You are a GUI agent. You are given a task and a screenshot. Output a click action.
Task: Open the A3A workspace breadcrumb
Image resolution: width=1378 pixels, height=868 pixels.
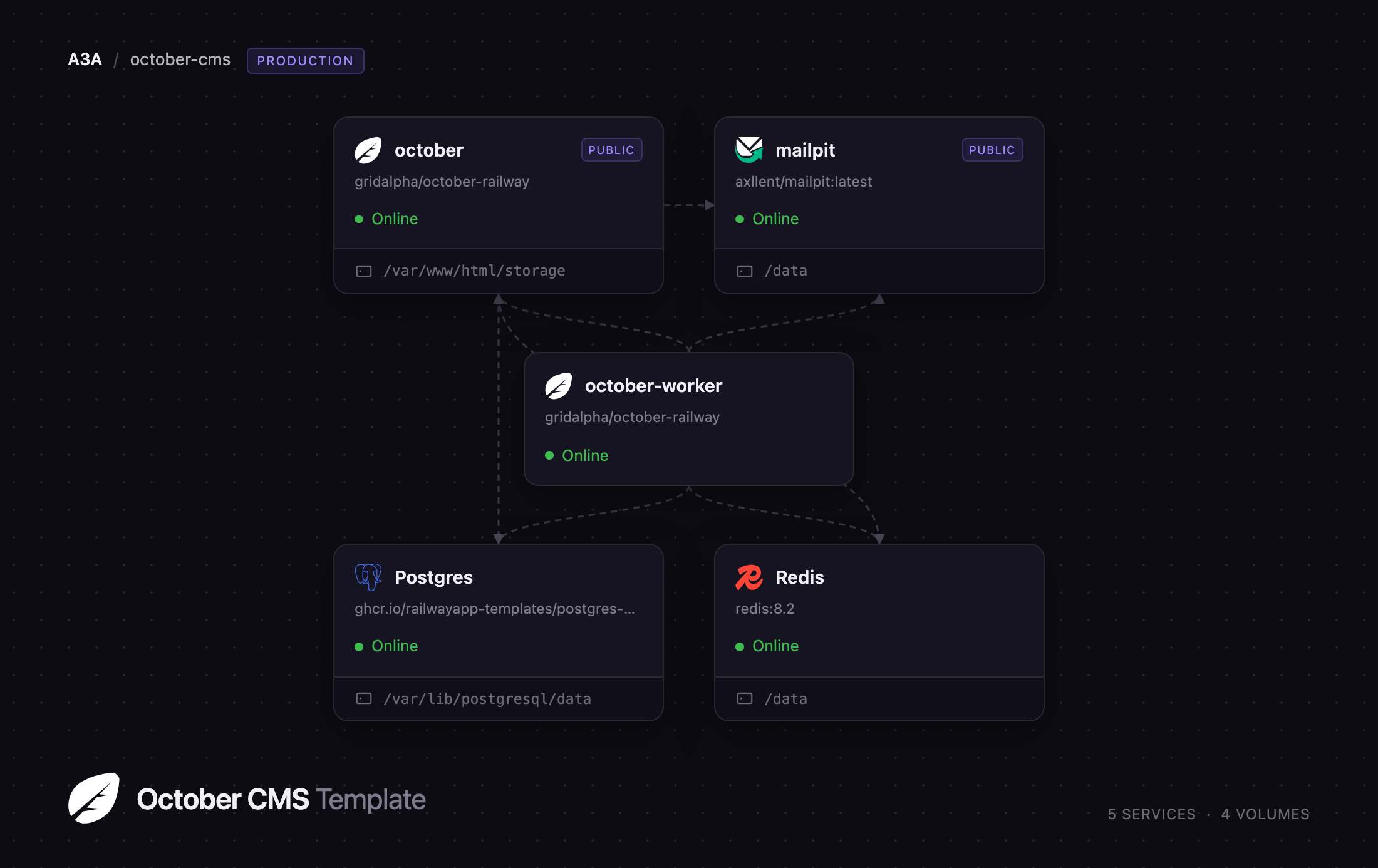pos(85,59)
